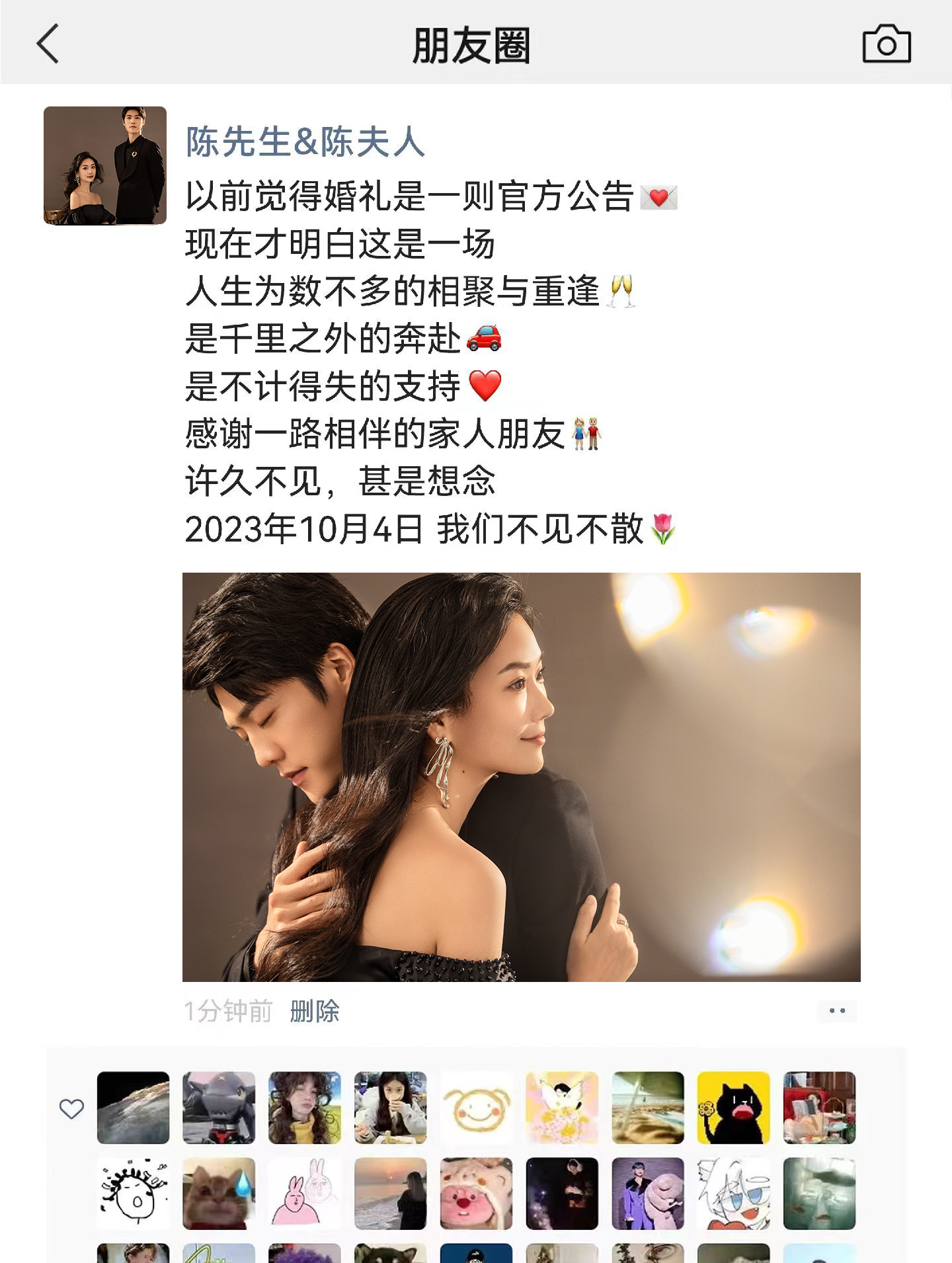Open the black cat on yellow avatar

(734, 1108)
